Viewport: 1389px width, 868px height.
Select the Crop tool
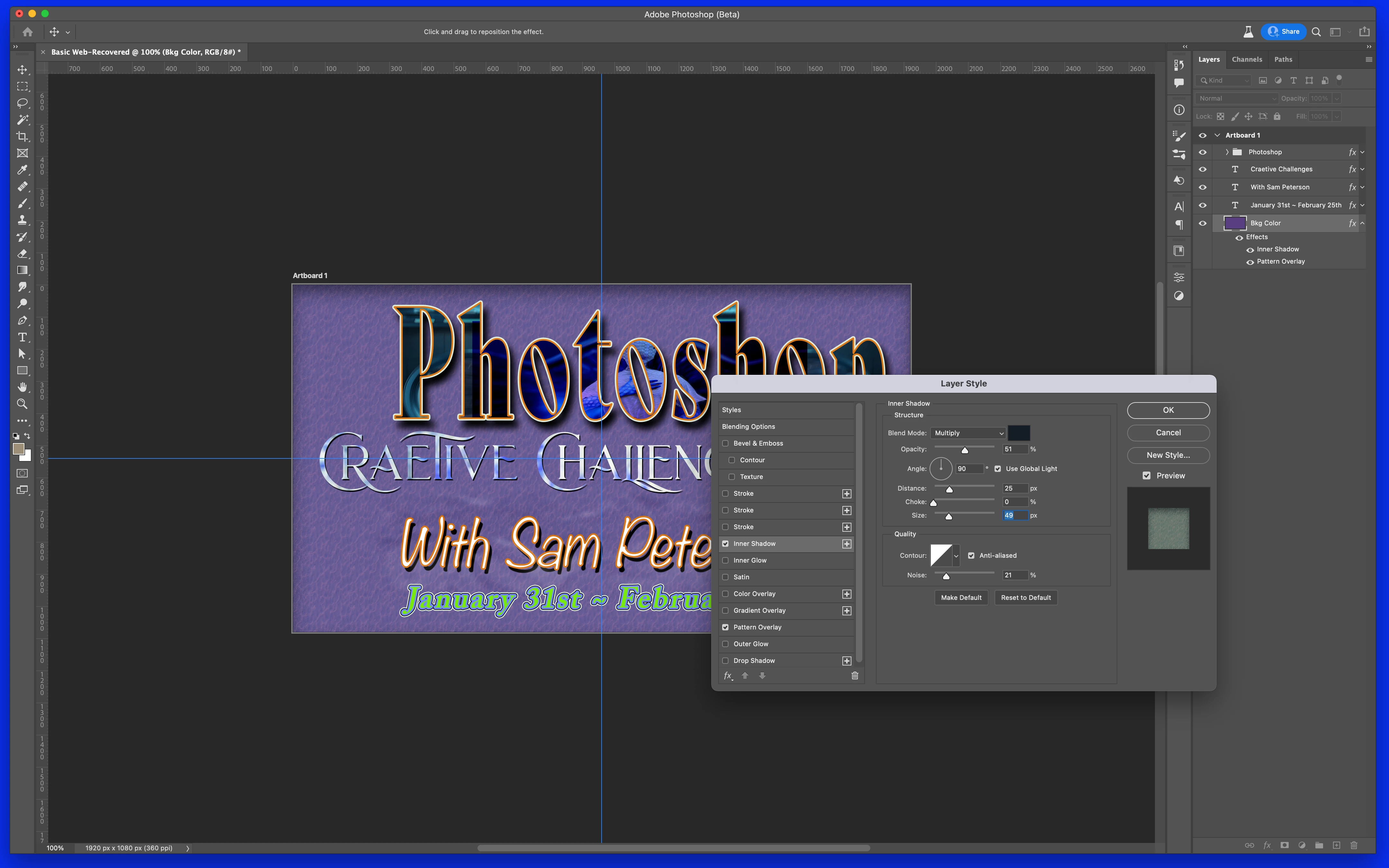23,137
